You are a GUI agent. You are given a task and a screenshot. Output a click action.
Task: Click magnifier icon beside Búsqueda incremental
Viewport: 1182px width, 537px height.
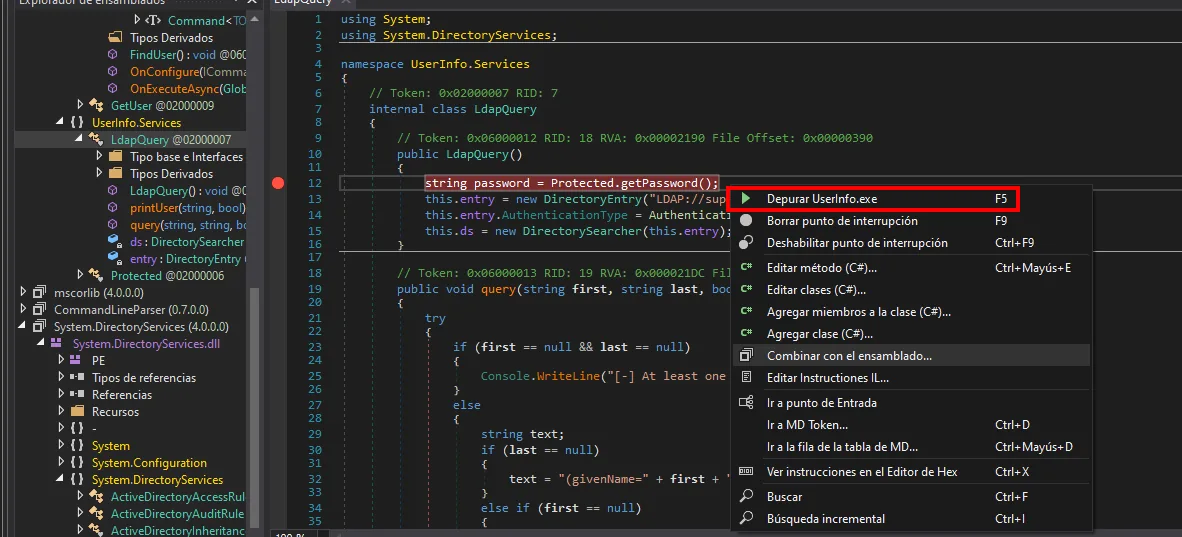[x=746, y=519]
